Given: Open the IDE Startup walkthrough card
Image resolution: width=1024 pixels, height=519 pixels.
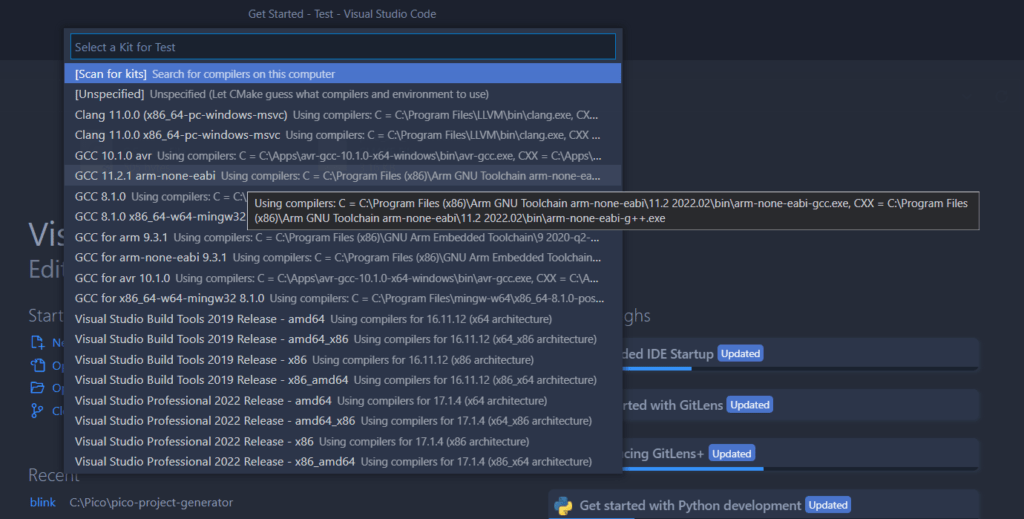Looking at the screenshot, I should (800, 354).
